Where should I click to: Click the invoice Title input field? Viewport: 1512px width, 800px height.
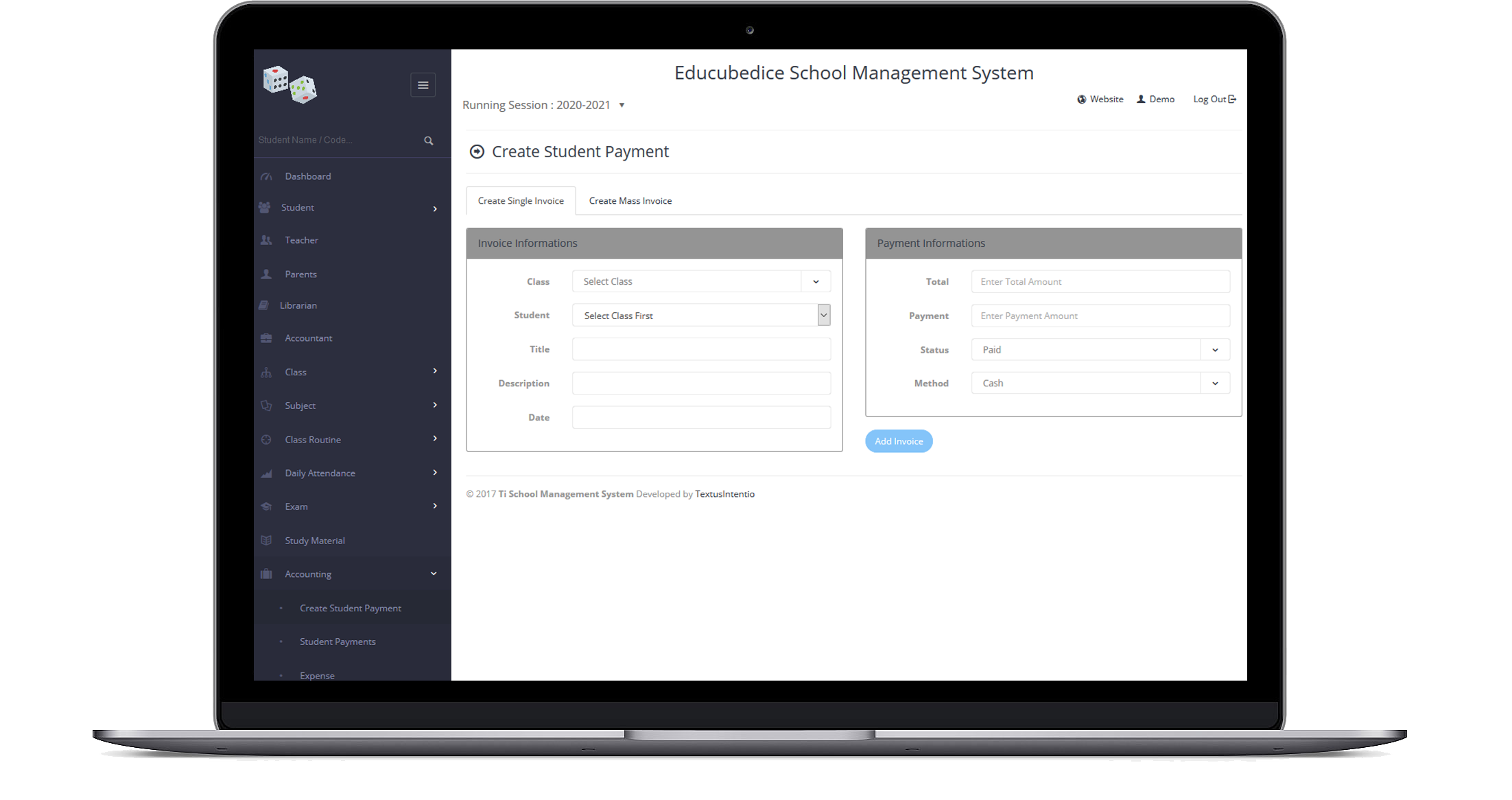(x=701, y=349)
